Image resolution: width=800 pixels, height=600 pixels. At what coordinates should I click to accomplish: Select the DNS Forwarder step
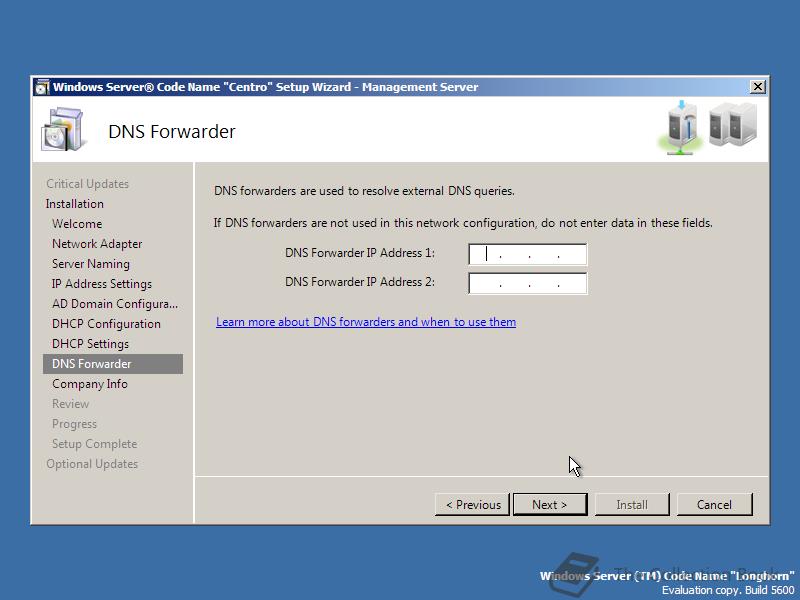(113, 364)
